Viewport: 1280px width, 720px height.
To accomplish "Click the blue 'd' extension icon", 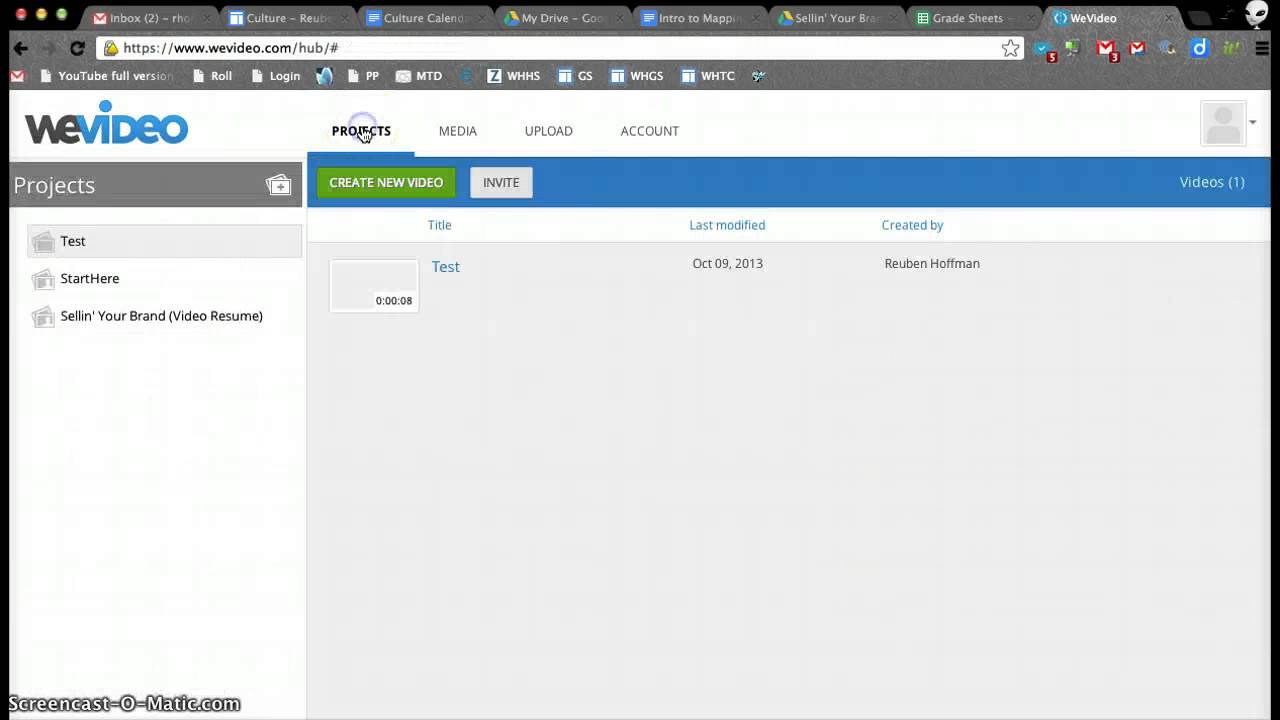I will [x=1200, y=48].
